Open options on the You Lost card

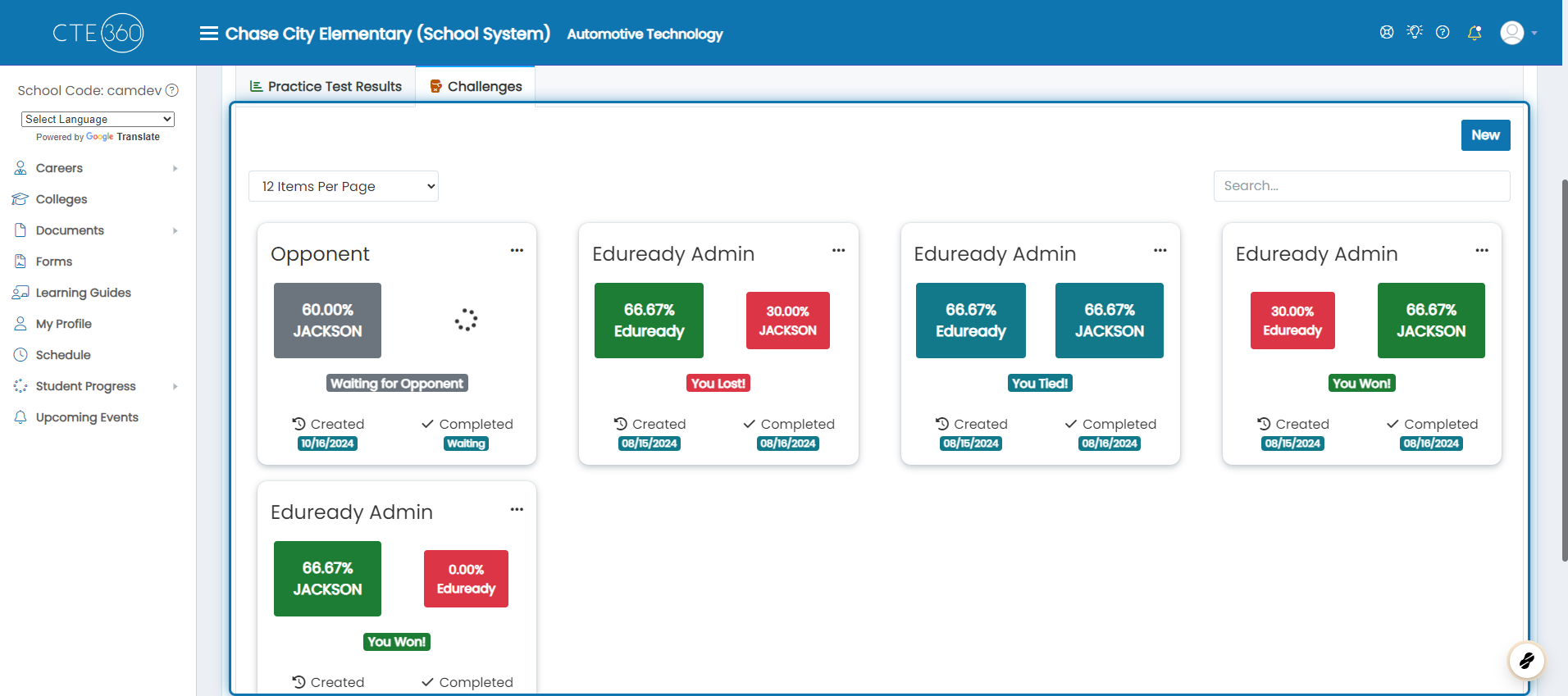(x=838, y=251)
